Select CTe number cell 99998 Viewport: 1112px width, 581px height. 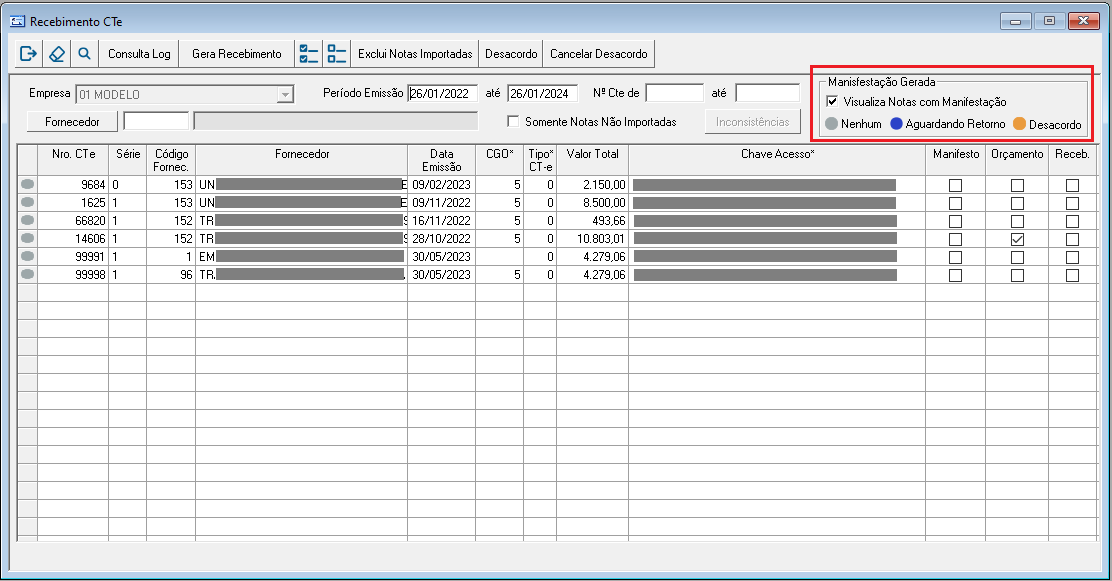click(x=73, y=275)
